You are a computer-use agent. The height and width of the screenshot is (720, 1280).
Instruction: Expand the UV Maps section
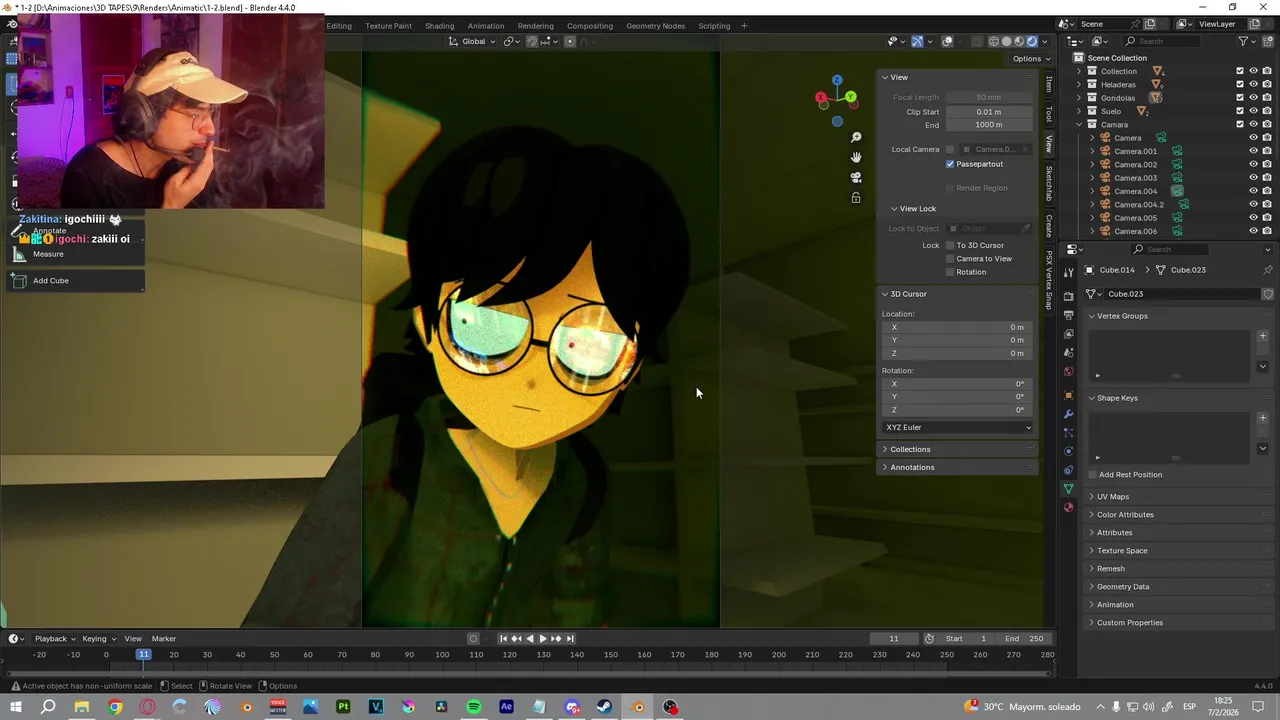(1113, 496)
